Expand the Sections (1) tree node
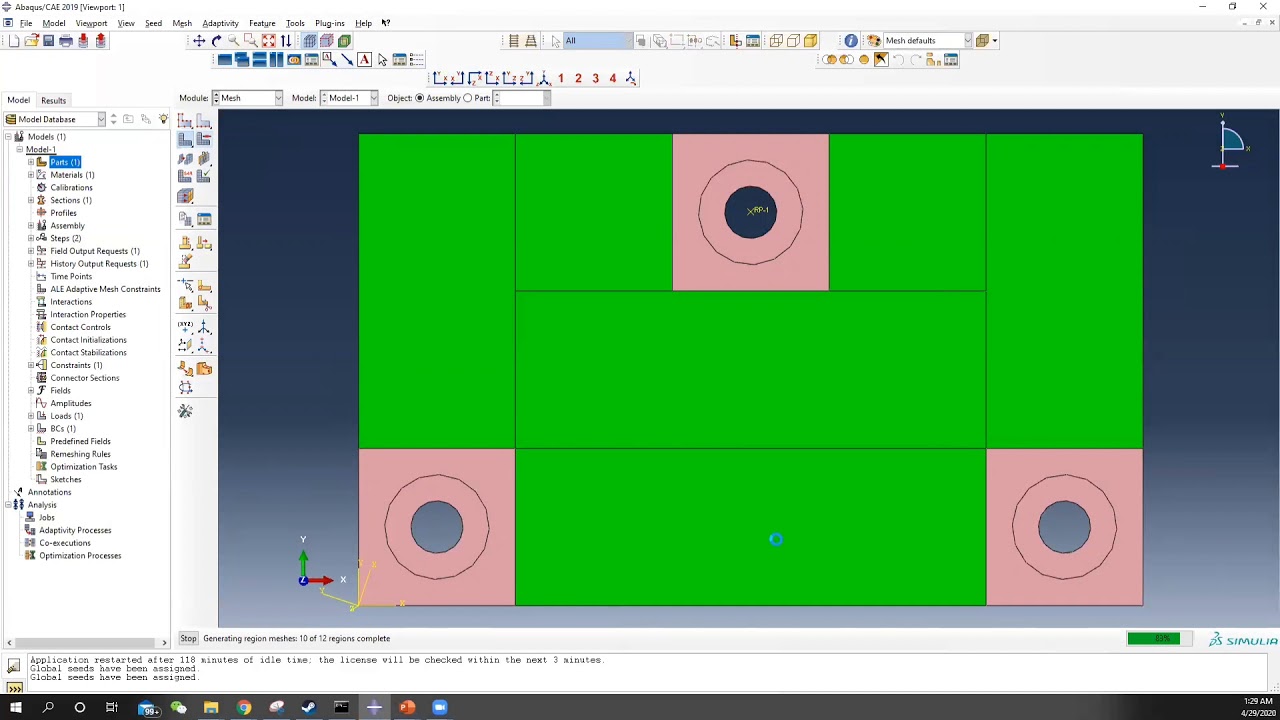 click(31, 200)
